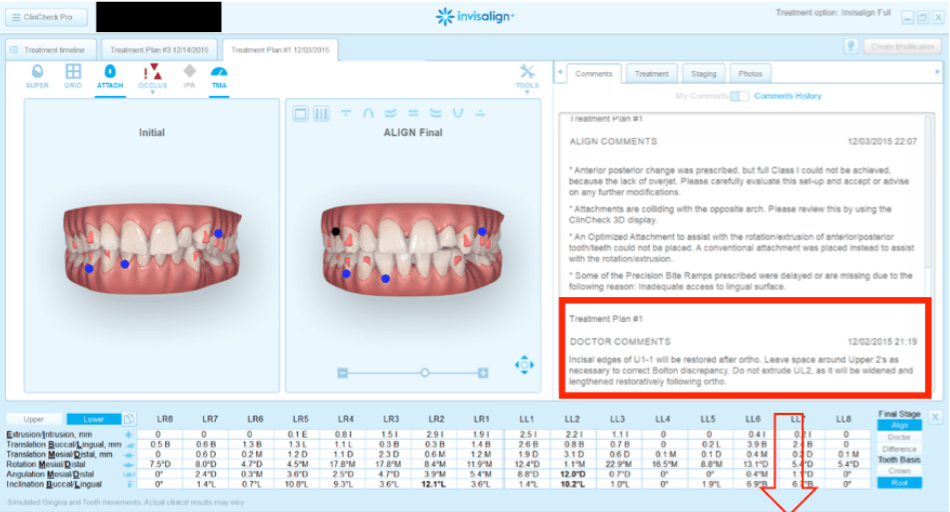
Task: Open the Staging tab
Action: click(x=703, y=74)
